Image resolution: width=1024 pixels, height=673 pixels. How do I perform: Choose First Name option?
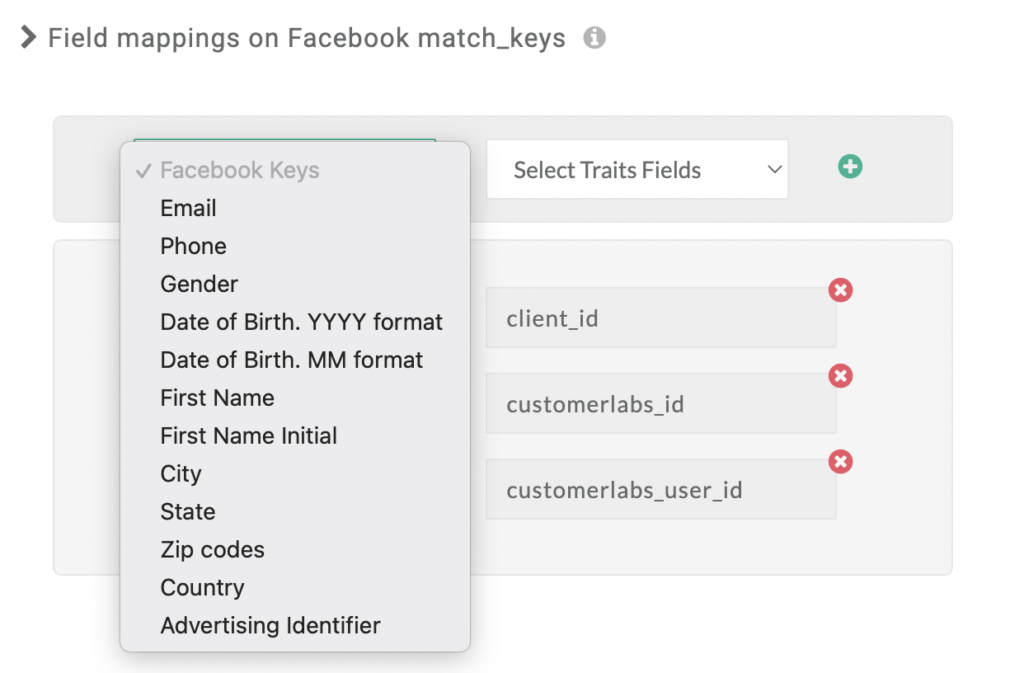(x=295, y=398)
